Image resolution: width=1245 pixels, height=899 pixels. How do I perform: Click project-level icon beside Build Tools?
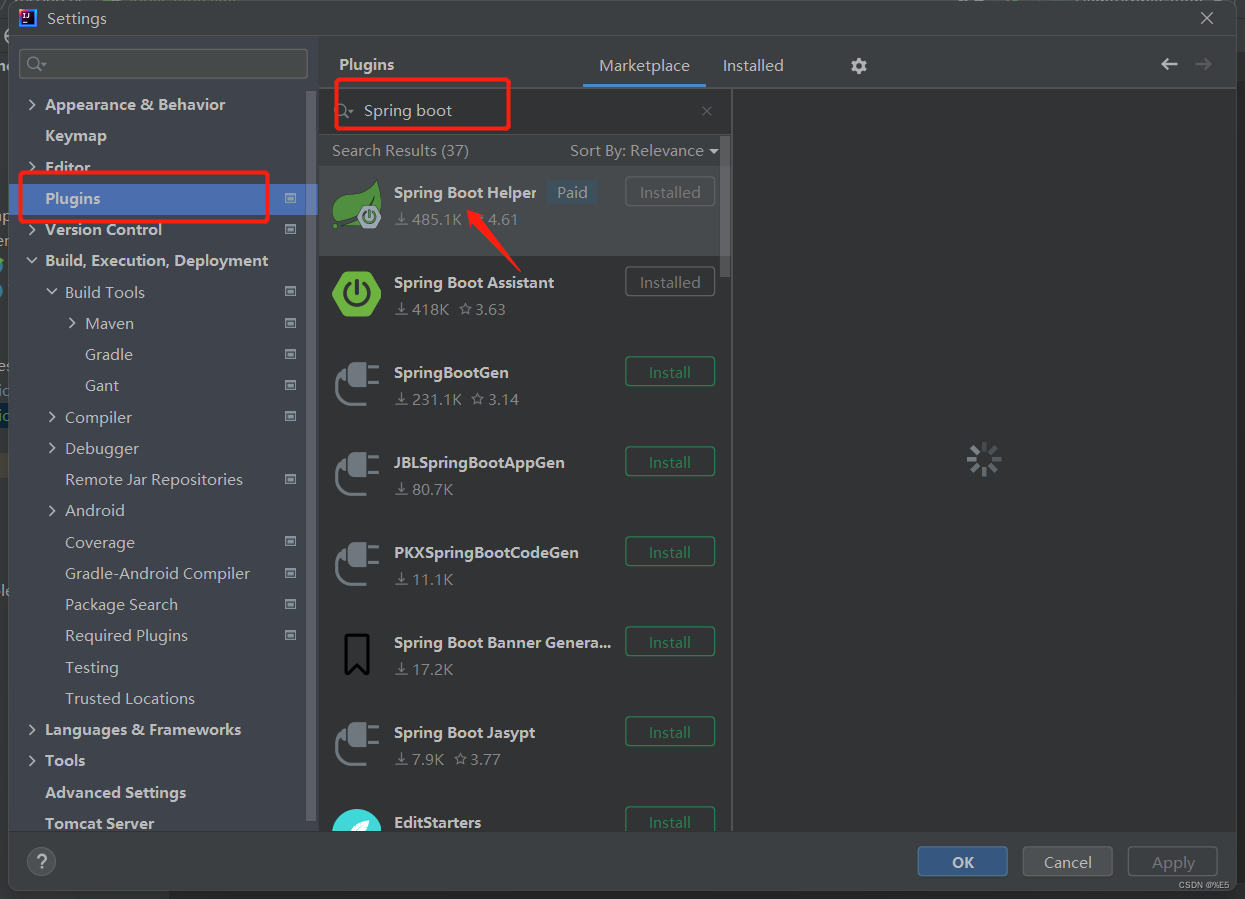coord(290,292)
